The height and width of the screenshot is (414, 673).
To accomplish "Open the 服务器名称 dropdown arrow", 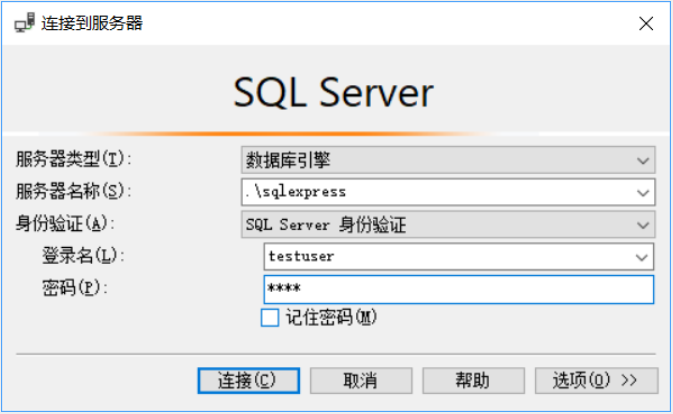I will (643, 193).
